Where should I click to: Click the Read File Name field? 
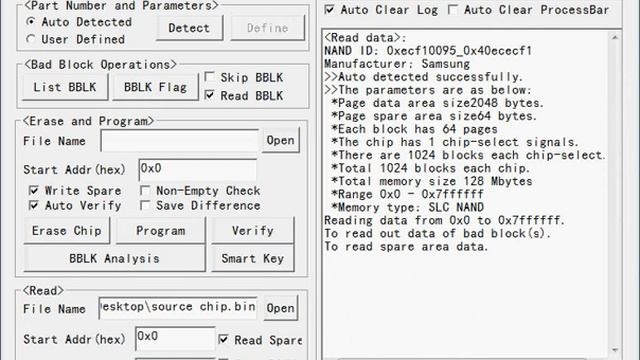[x=178, y=308]
